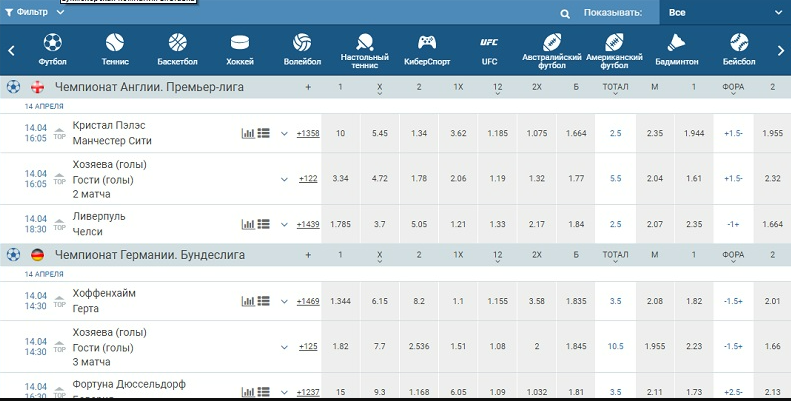The image size is (791, 401).
Task: Toggle TOP marker for Кристал Пэлэс match
Action: [60, 134]
